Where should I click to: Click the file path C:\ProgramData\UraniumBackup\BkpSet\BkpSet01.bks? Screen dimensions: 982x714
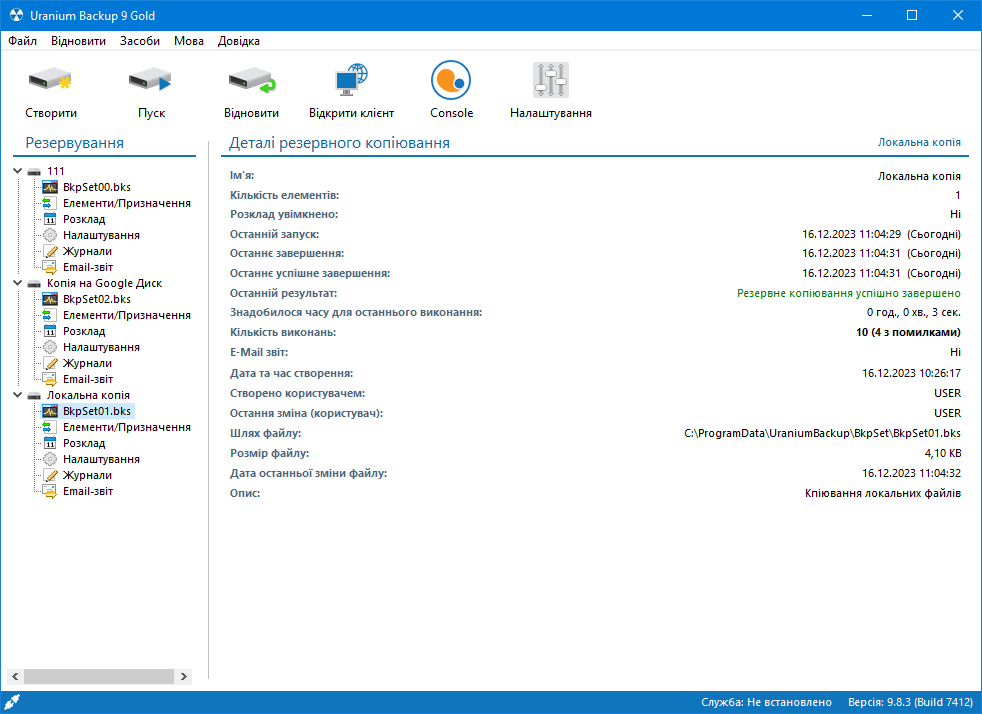pos(822,433)
